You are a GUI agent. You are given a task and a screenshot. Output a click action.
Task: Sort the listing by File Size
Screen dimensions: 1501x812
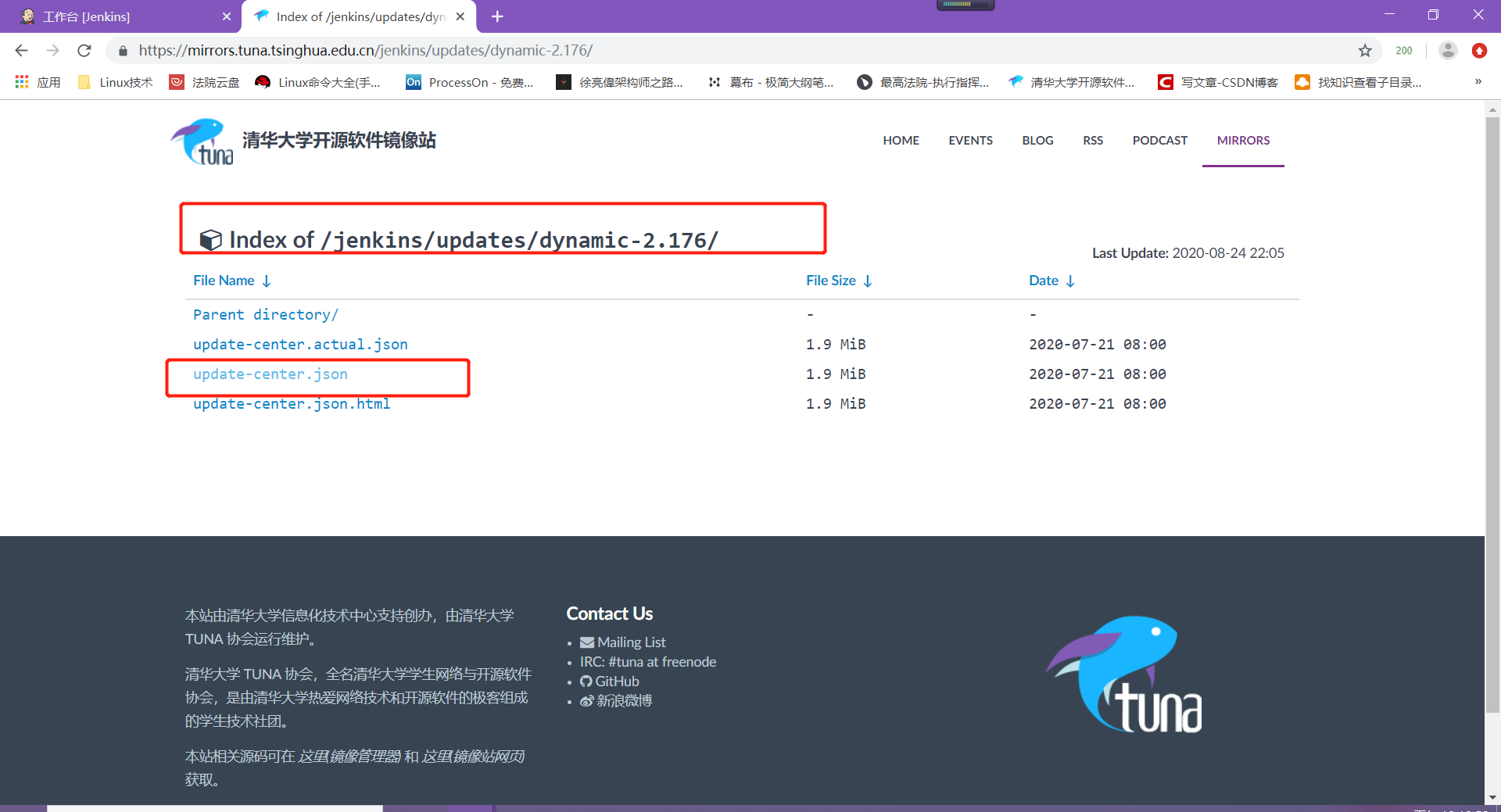click(x=839, y=281)
